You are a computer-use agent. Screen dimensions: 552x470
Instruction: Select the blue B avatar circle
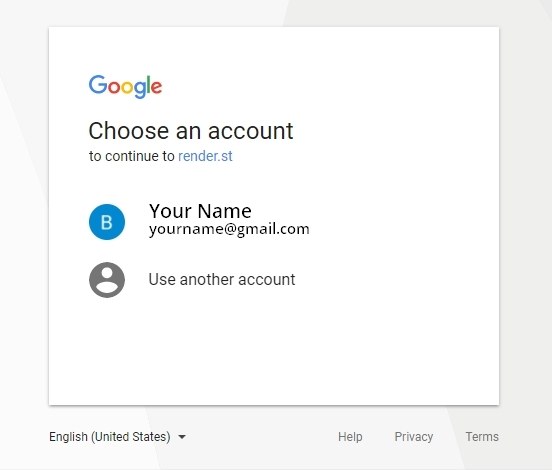(x=107, y=222)
